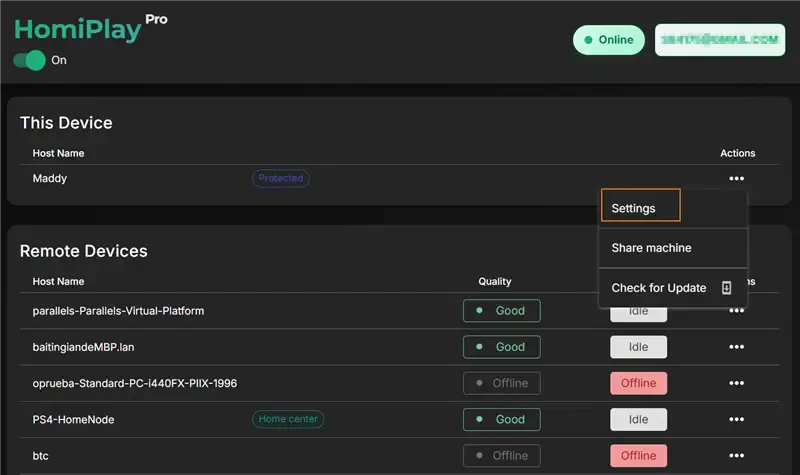Open actions menu for Maddy device
The width and height of the screenshot is (800, 475).
[x=736, y=179]
